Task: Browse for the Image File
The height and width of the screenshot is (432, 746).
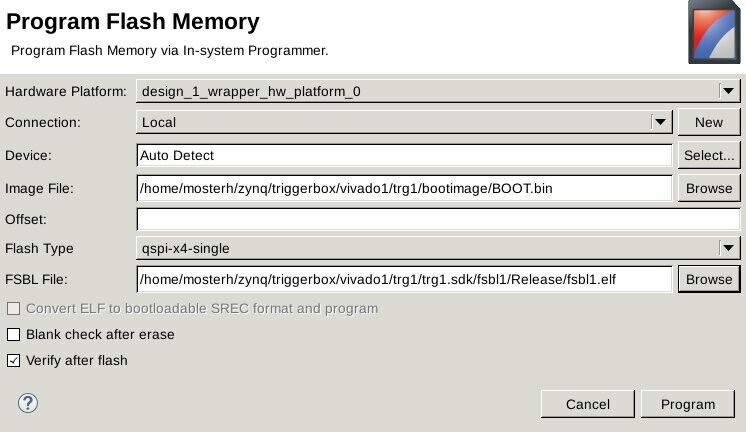Action: [709, 188]
